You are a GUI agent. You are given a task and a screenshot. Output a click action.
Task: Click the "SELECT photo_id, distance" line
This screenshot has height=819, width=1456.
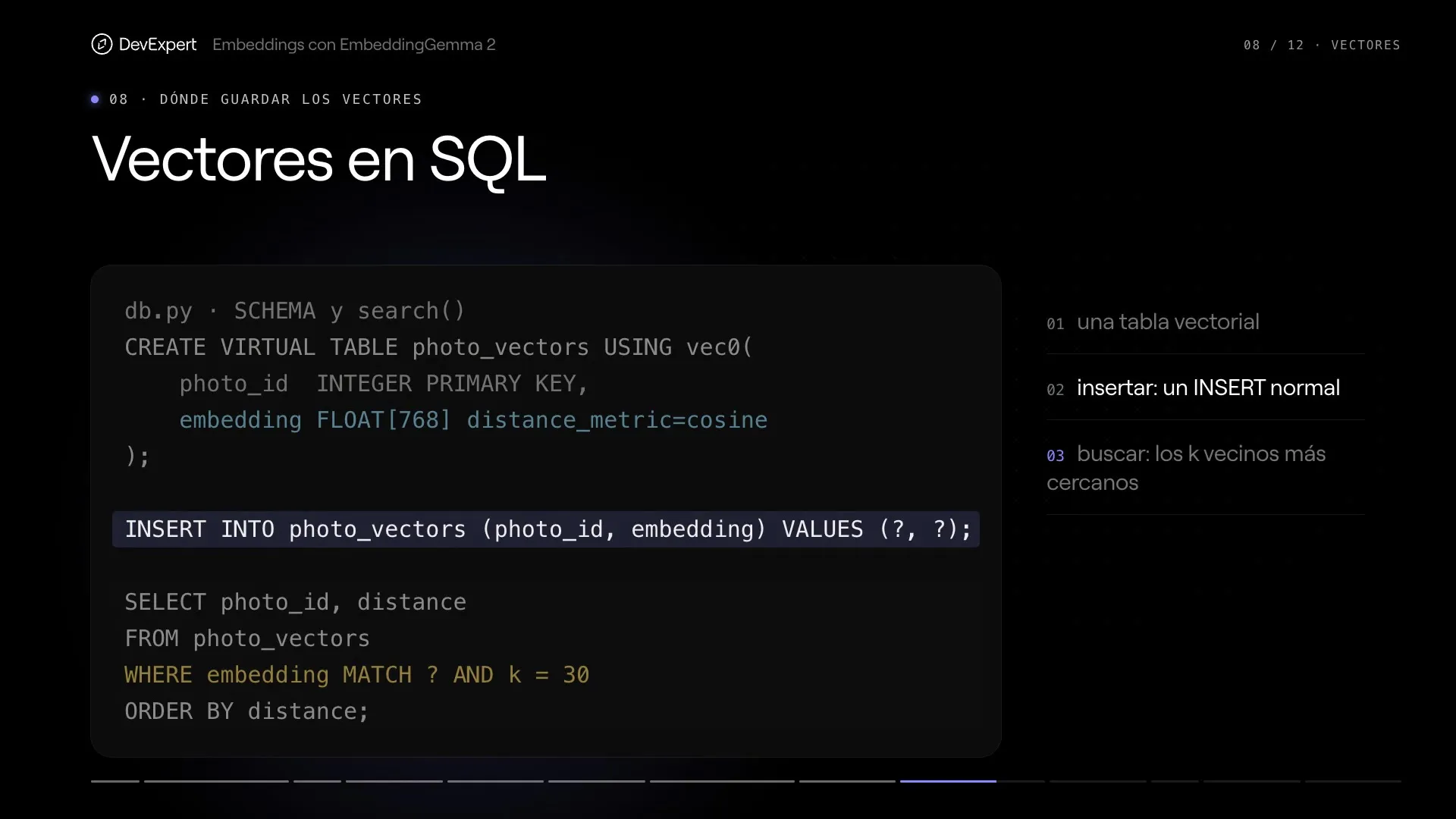point(296,602)
